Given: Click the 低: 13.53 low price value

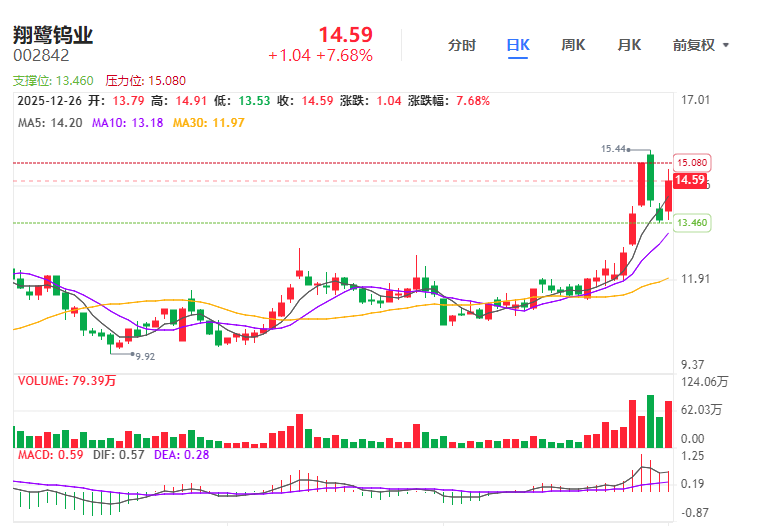Looking at the screenshot, I should [242, 101].
